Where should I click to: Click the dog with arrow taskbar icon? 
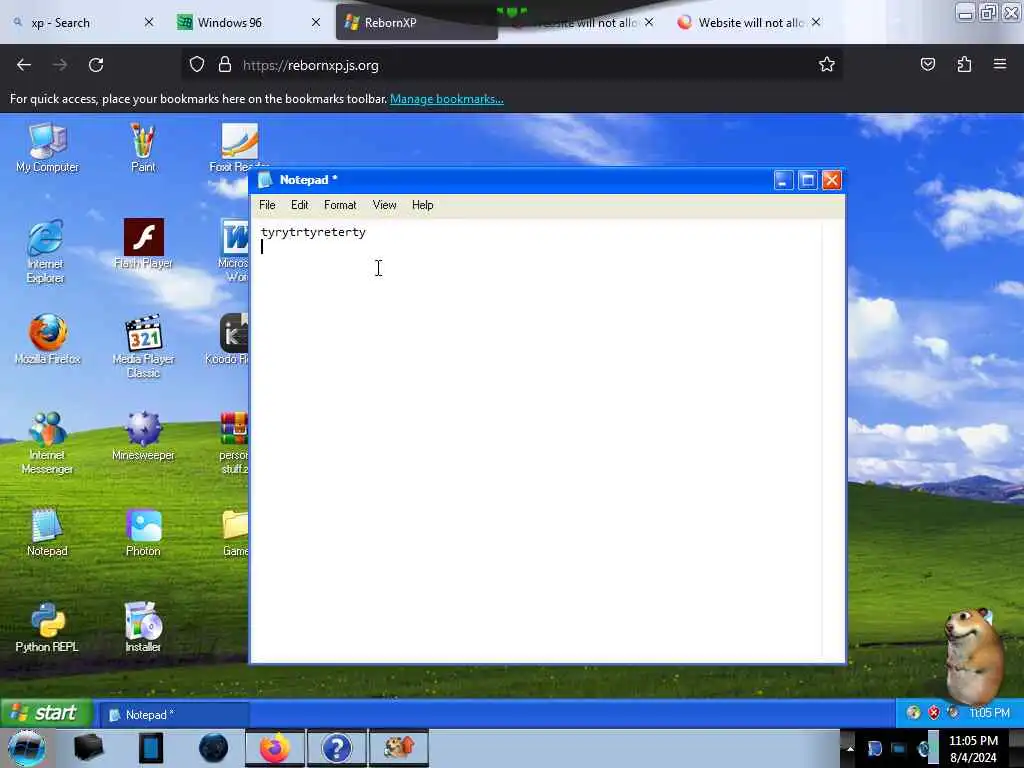click(399, 748)
